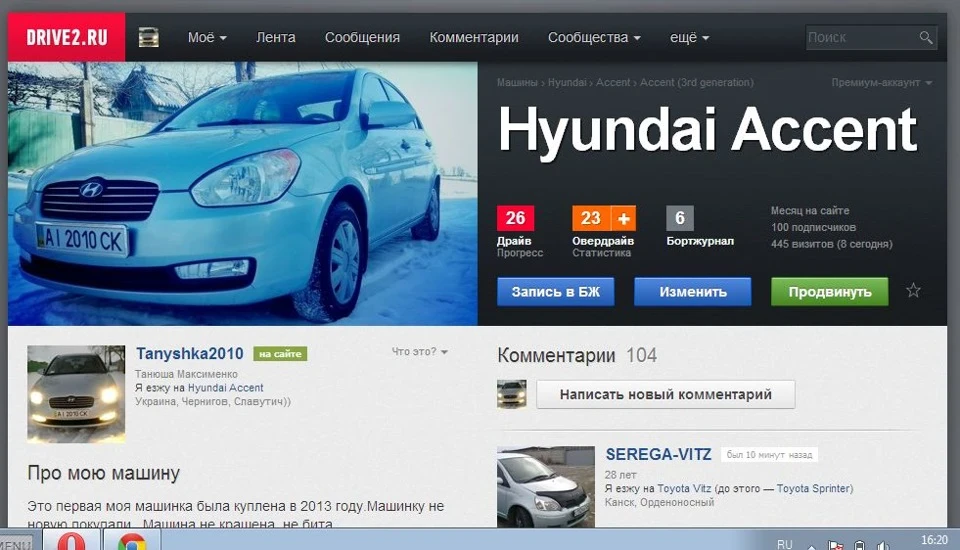Open the Toyota Vitz link

[684, 488]
